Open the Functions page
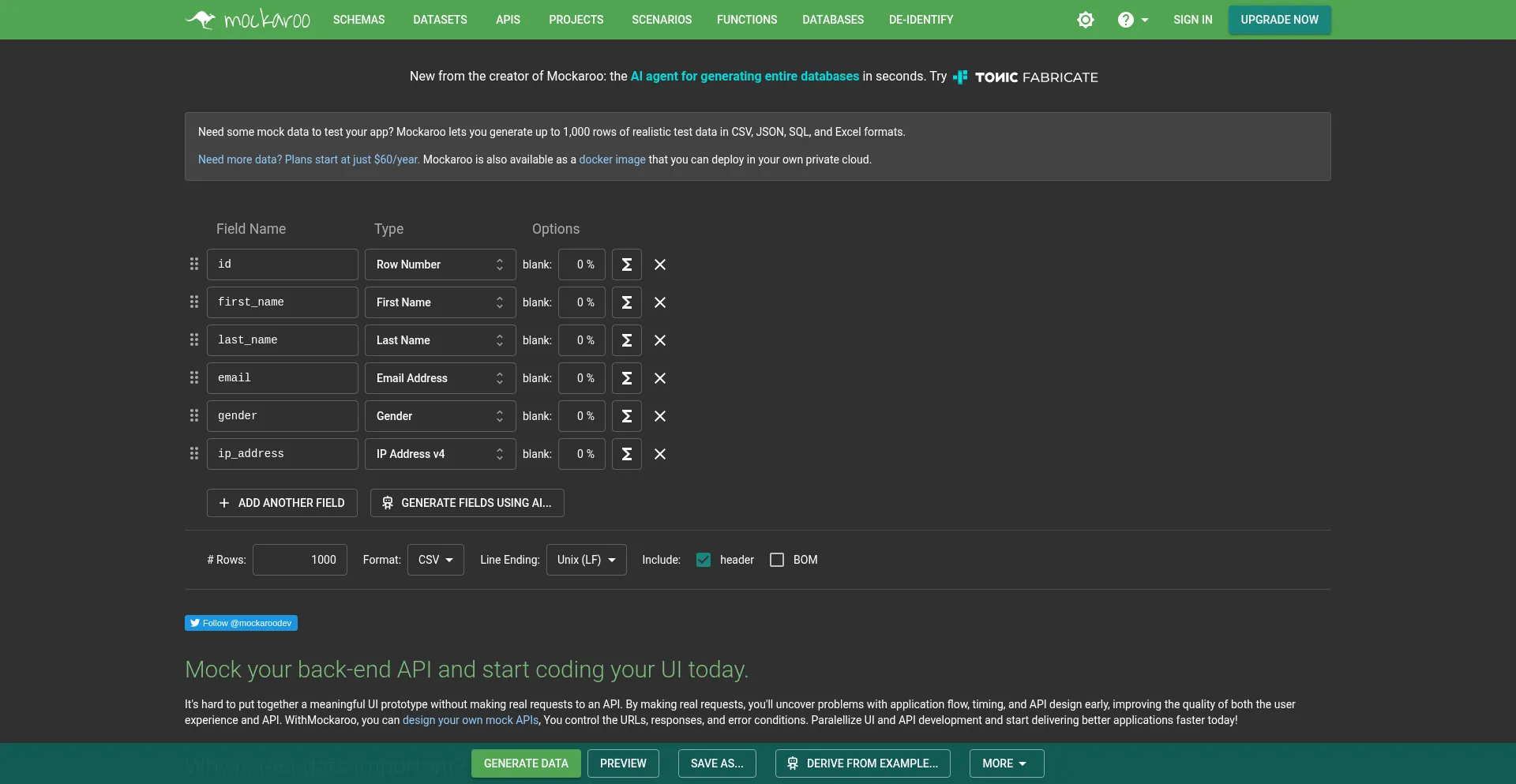The width and height of the screenshot is (1516, 784). tap(747, 20)
